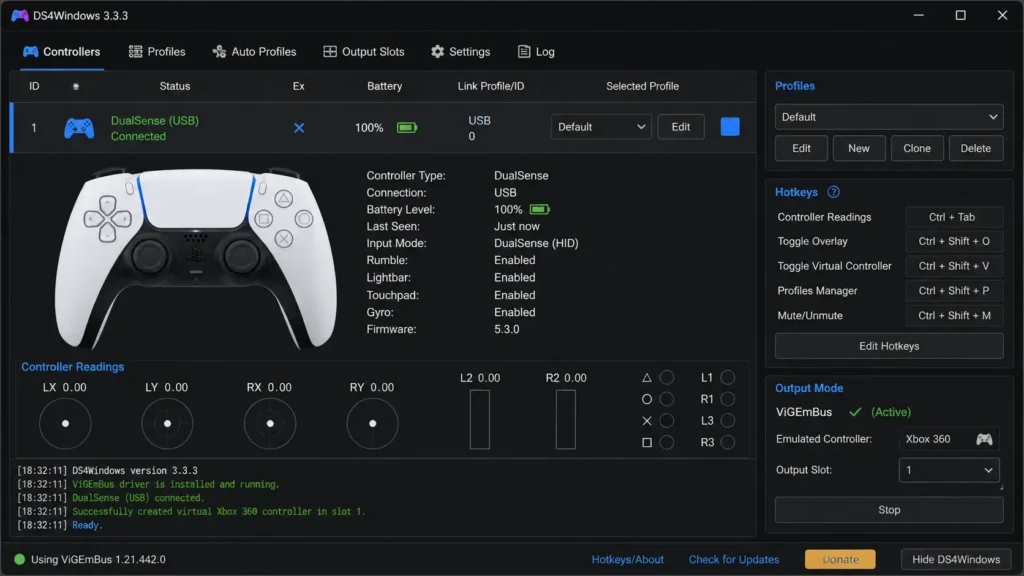Click the green status dot near ViGEmBus version

20,559
